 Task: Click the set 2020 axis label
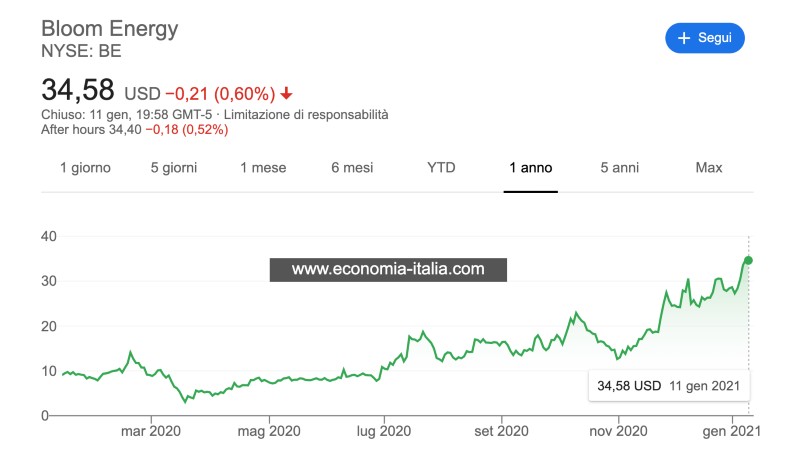coord(501,431)
